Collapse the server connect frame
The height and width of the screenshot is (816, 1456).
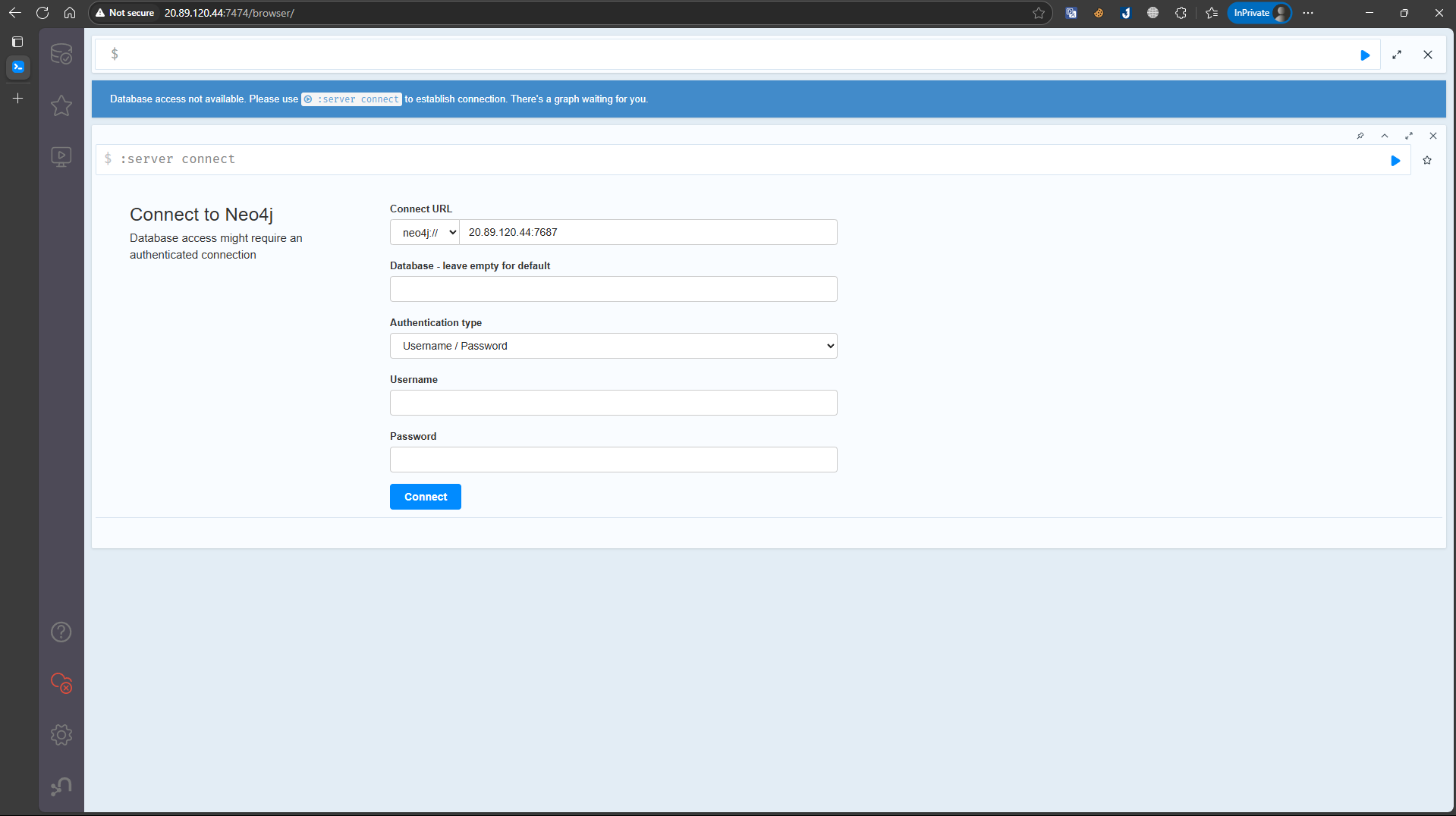[1385, 136]
